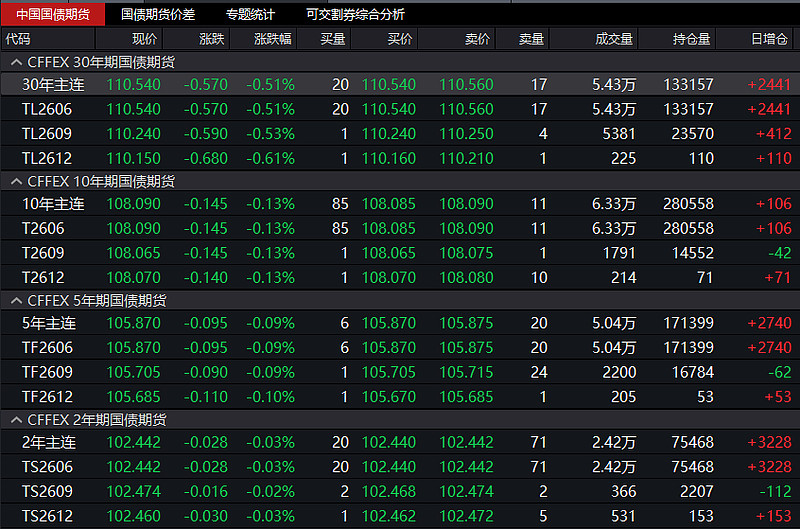
Task: Click TS2609 change value -0.016
Action: point(206,491)
